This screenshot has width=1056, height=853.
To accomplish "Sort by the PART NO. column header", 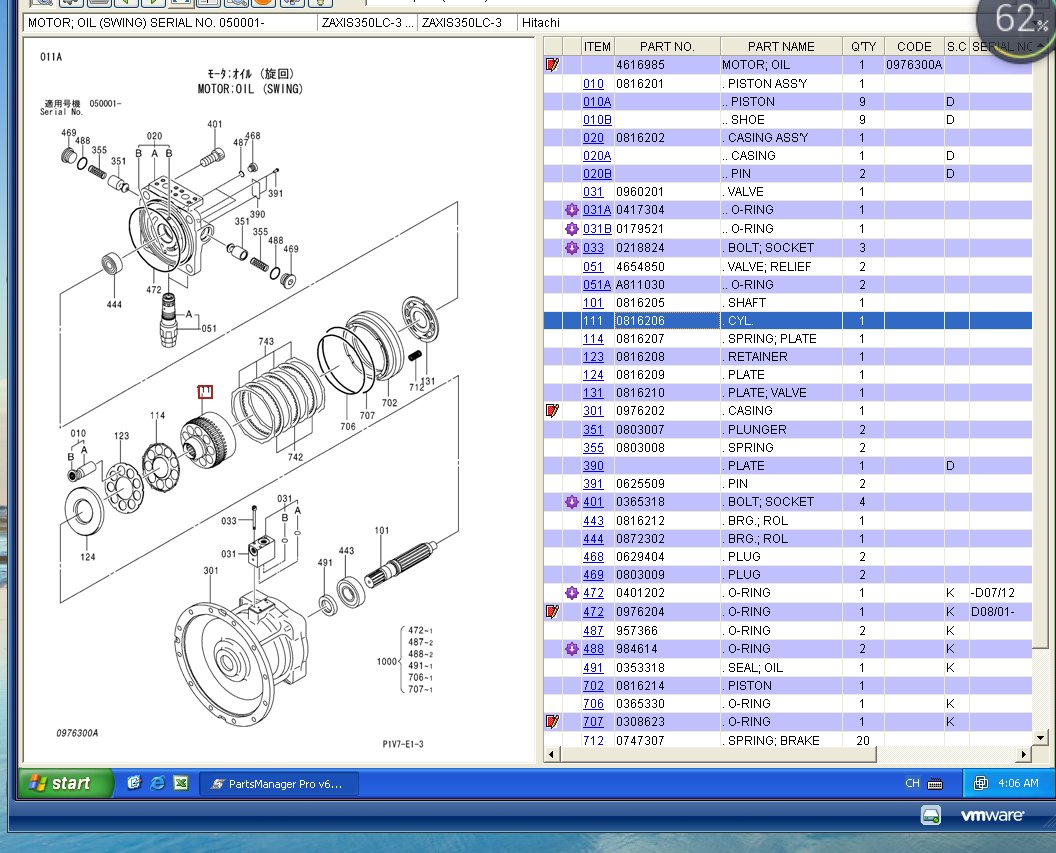I will coord(666,46).
